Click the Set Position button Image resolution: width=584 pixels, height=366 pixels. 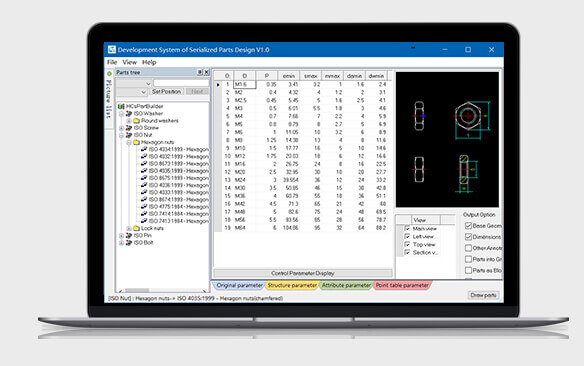pyautogui.click(x=166, y=92)
